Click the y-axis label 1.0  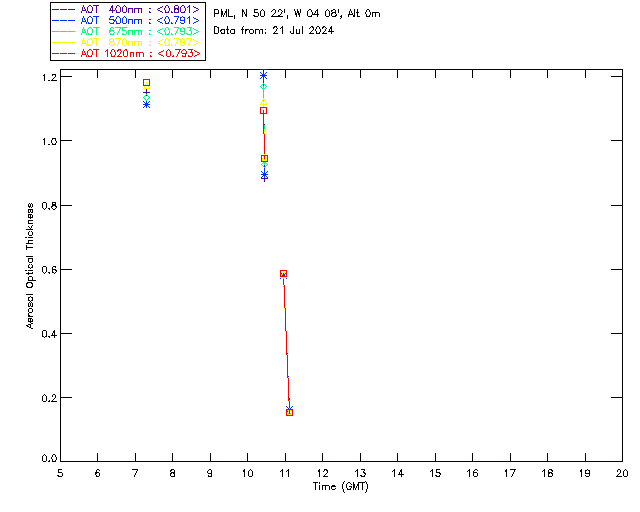49,141
